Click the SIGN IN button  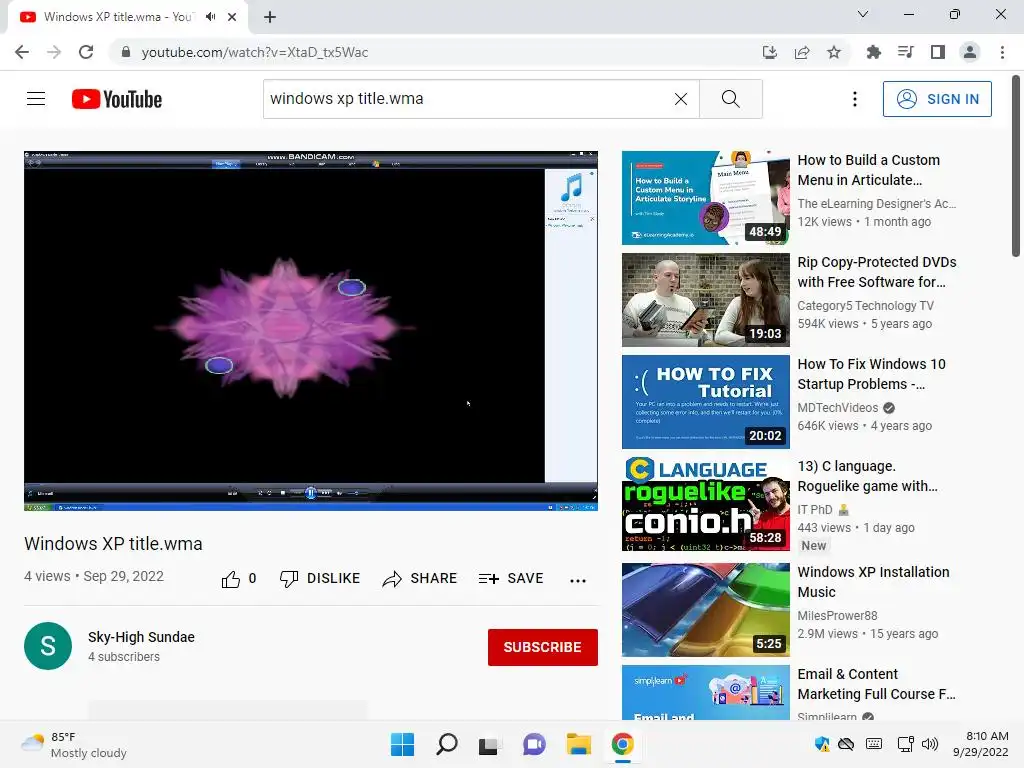pos(937,99)
